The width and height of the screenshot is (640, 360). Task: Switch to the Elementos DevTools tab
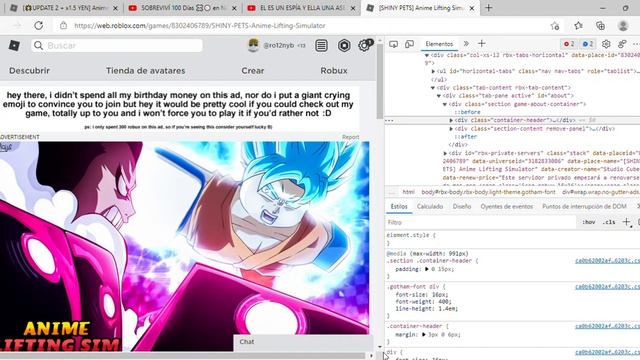439,44
